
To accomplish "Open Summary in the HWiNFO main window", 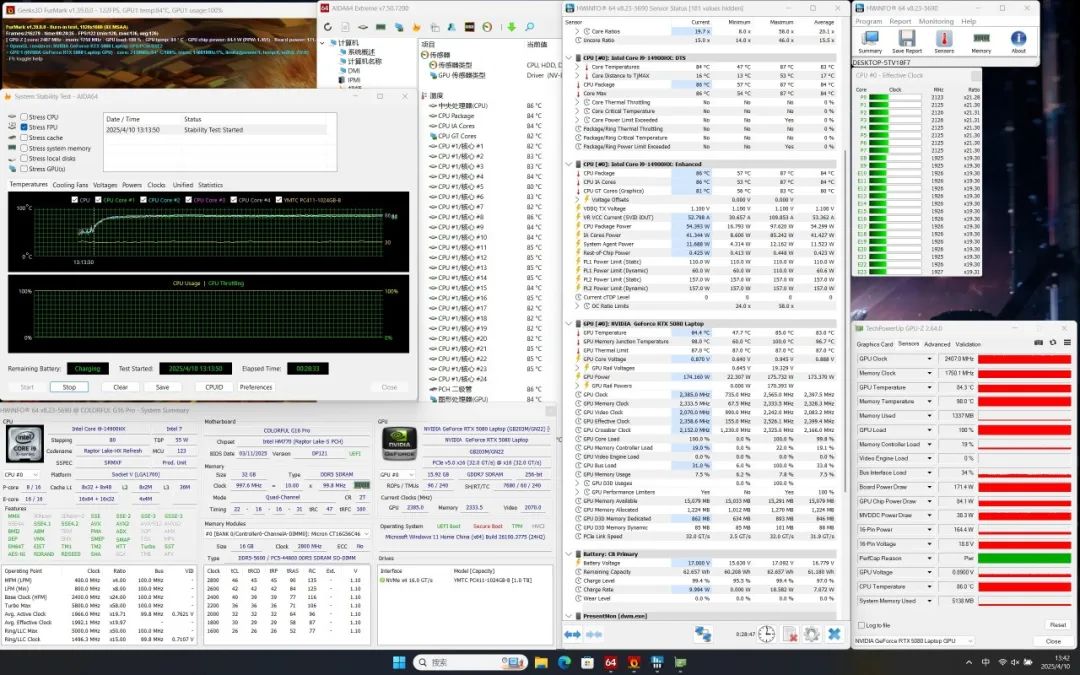I will pos(870,41).
